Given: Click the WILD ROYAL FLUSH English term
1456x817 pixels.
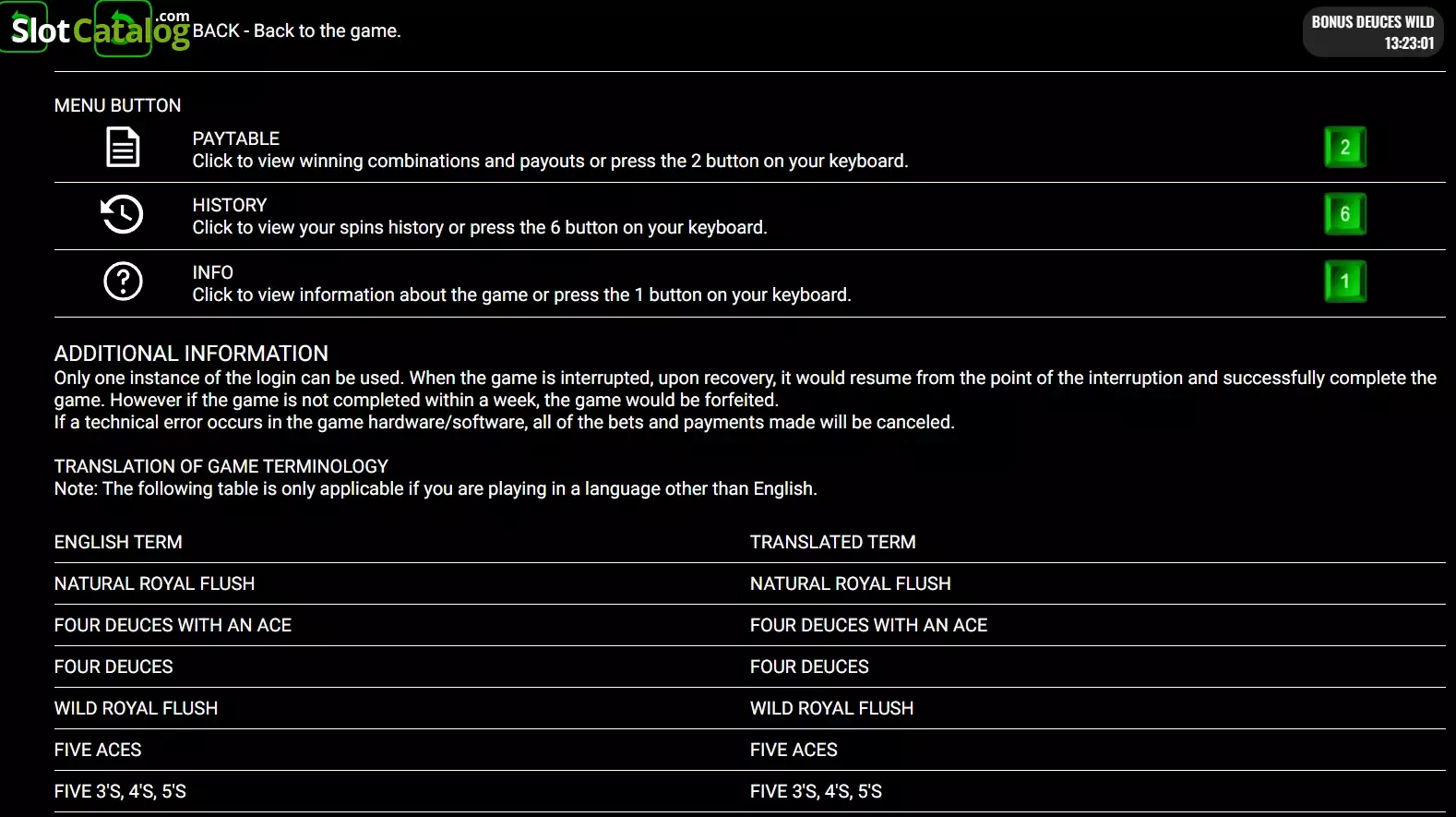Looking at the screenshot, I should pos(136,708).
